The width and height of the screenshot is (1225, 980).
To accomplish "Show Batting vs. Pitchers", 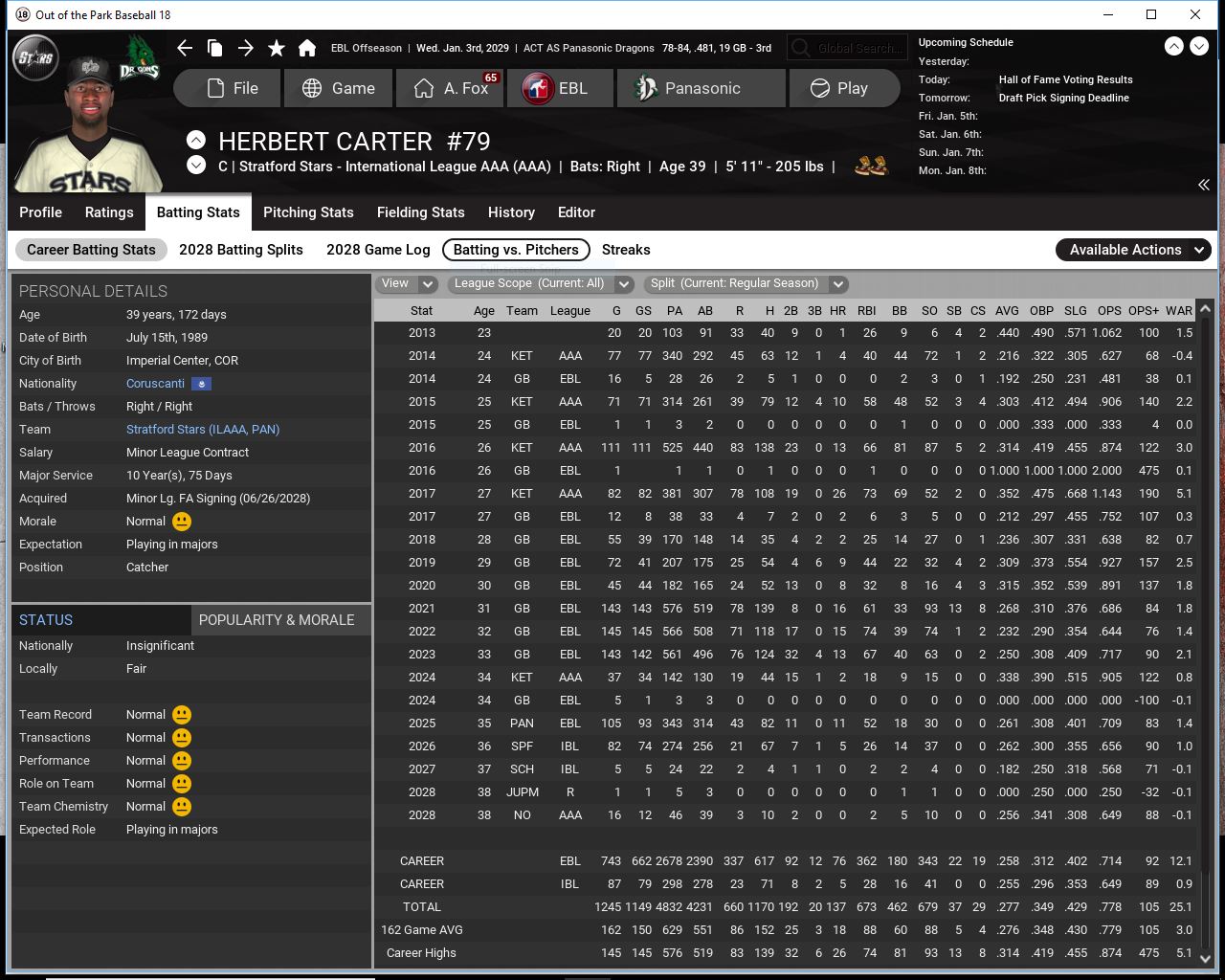I will (x=516, y=250).
